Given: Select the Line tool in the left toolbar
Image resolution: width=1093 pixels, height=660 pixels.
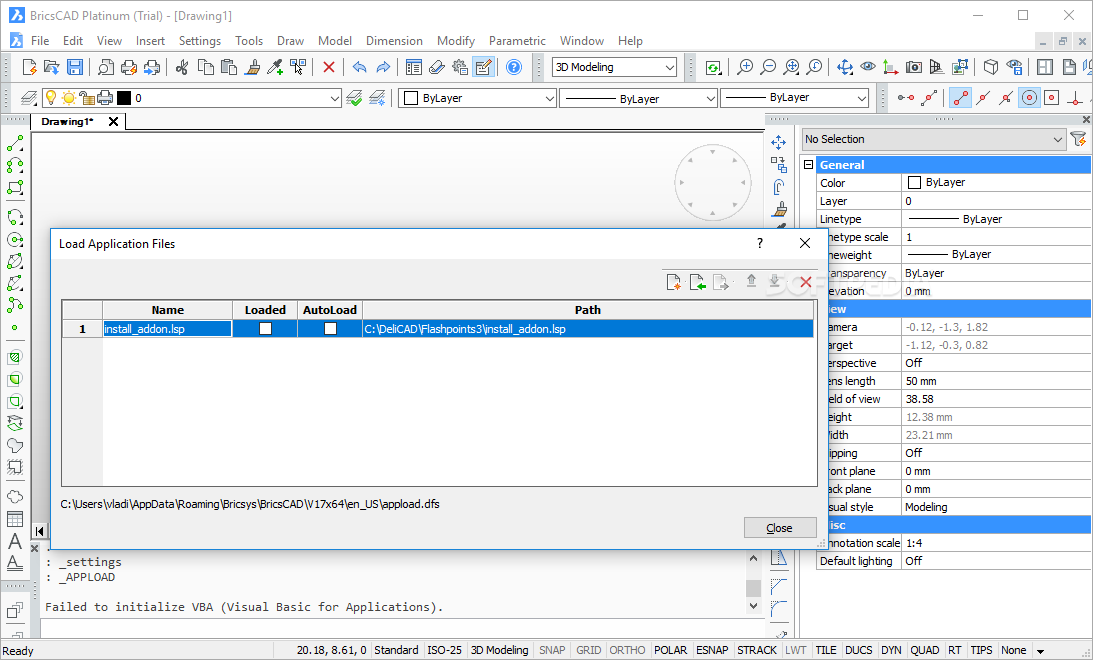Looking at the screenshot, I should point(15,144).
